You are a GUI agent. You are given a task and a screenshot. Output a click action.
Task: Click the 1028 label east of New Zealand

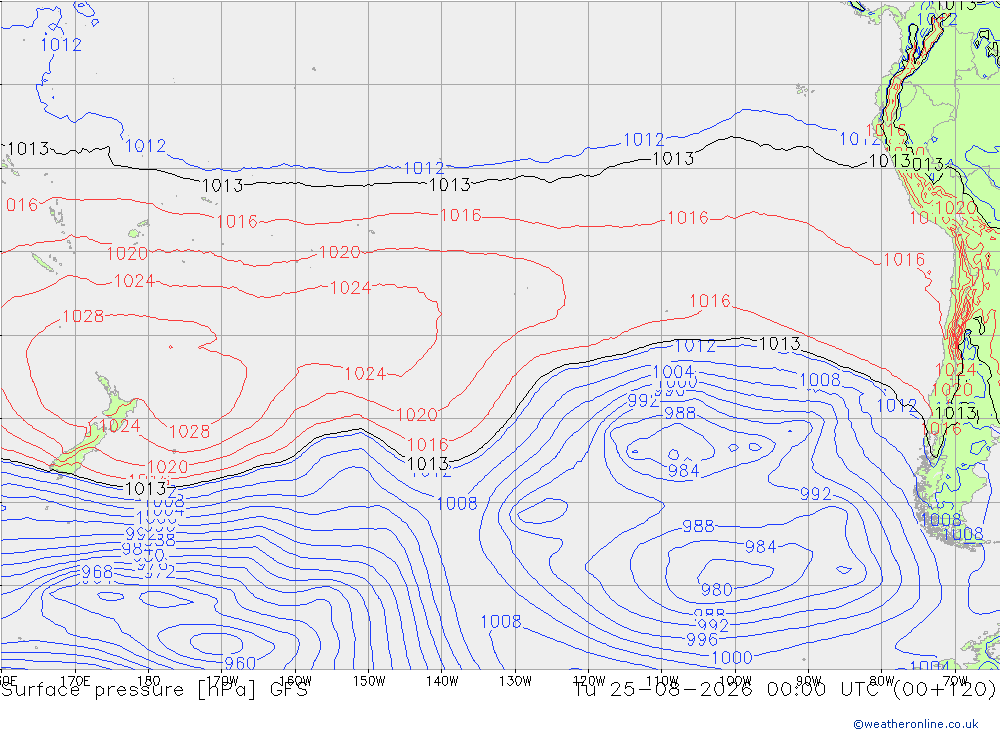pyautogui.click(x=189, y=432)
